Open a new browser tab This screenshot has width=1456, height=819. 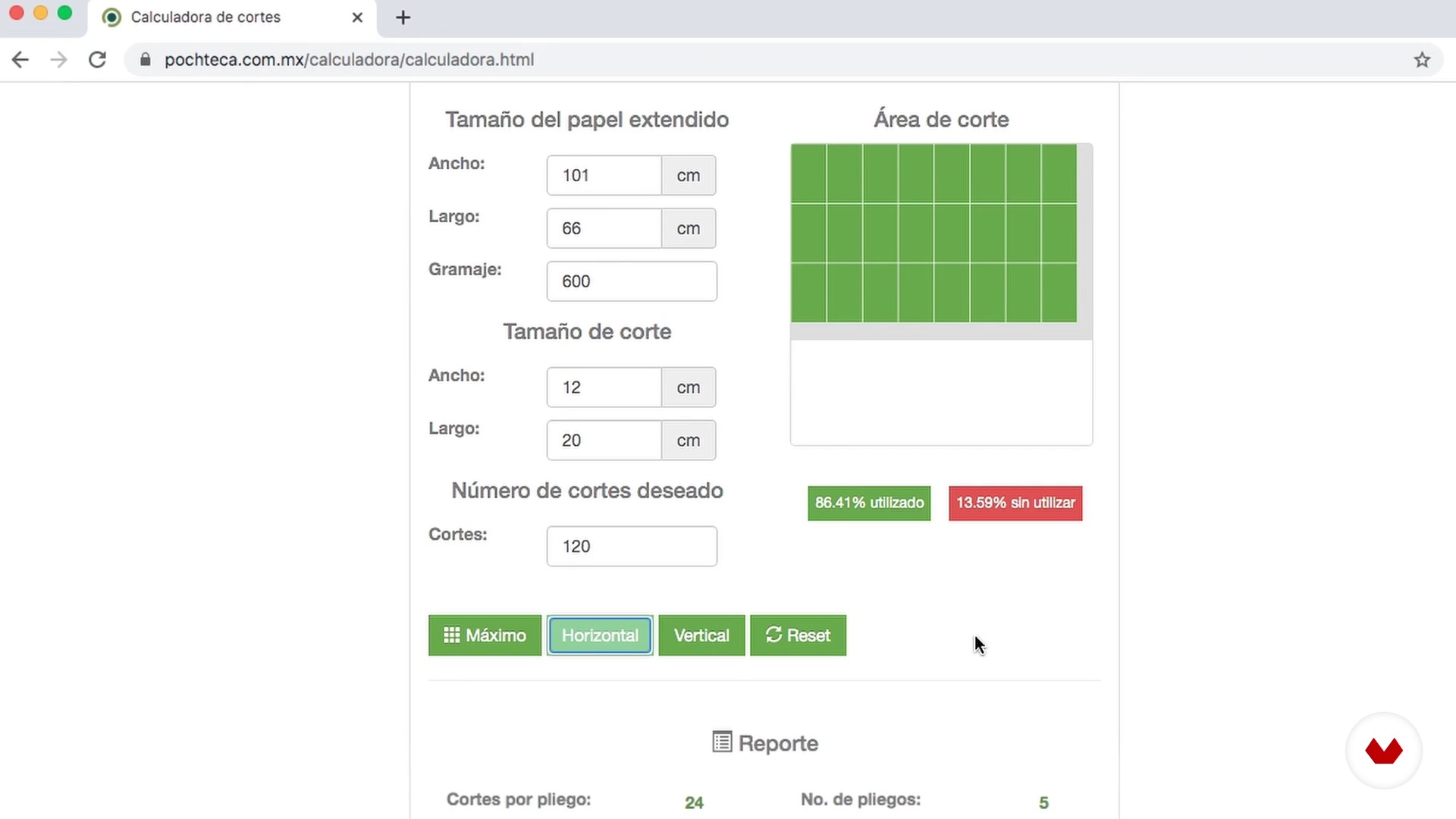(403, 17)
